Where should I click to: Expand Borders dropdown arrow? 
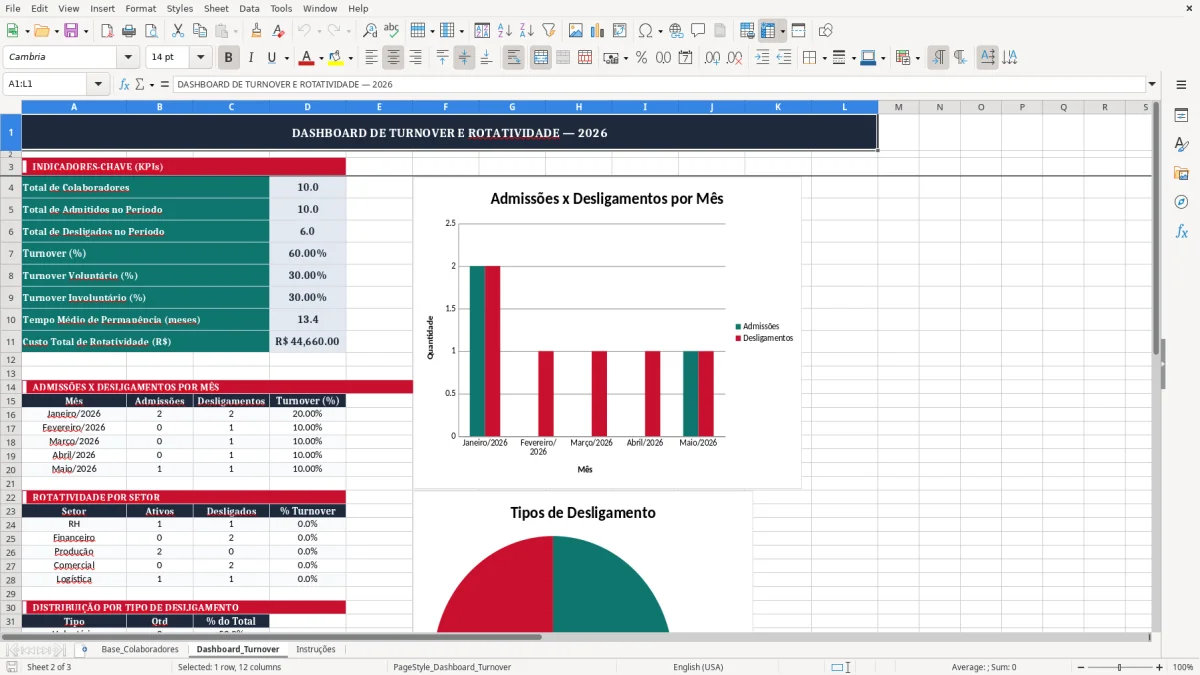824,58
